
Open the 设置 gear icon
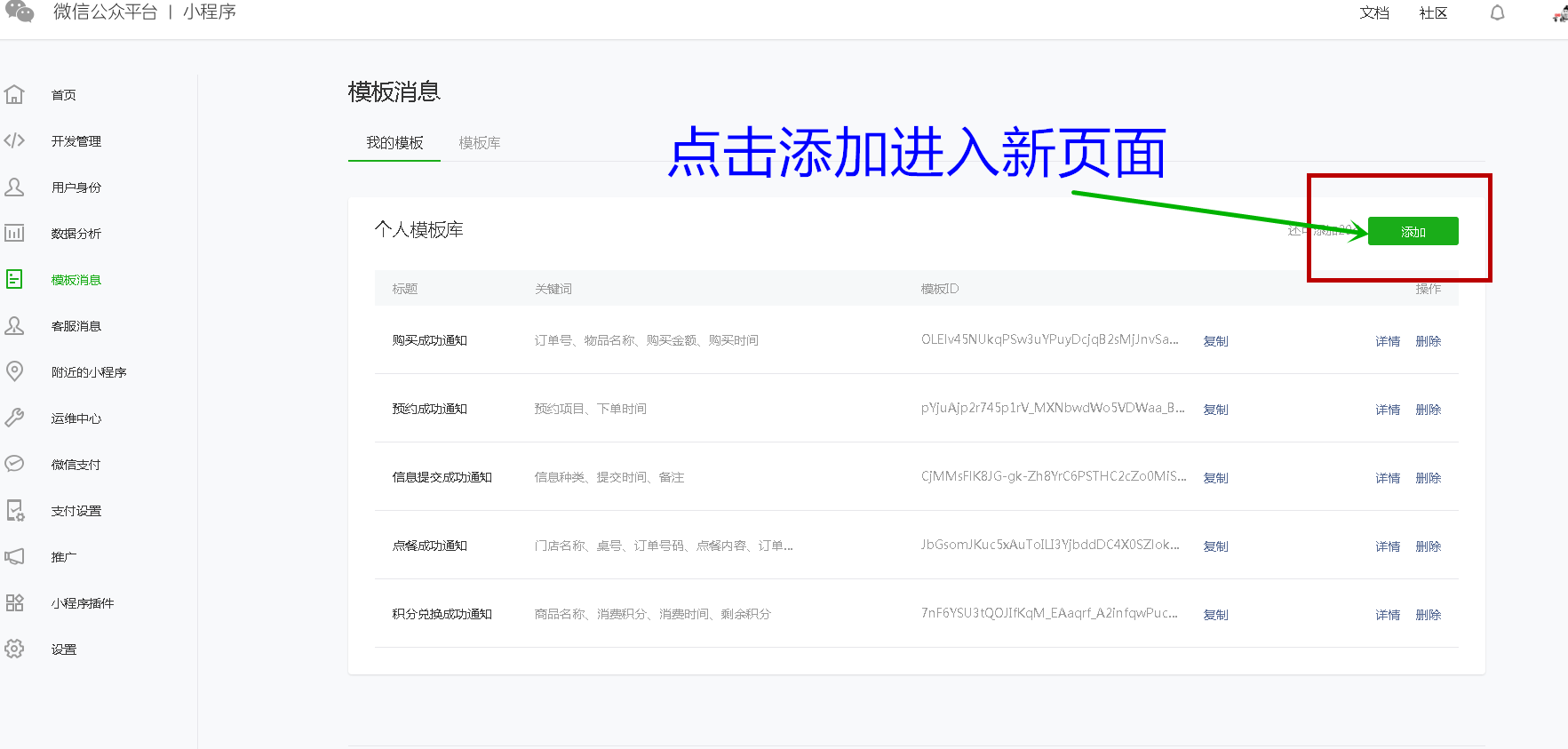click(x=14, y=649)
